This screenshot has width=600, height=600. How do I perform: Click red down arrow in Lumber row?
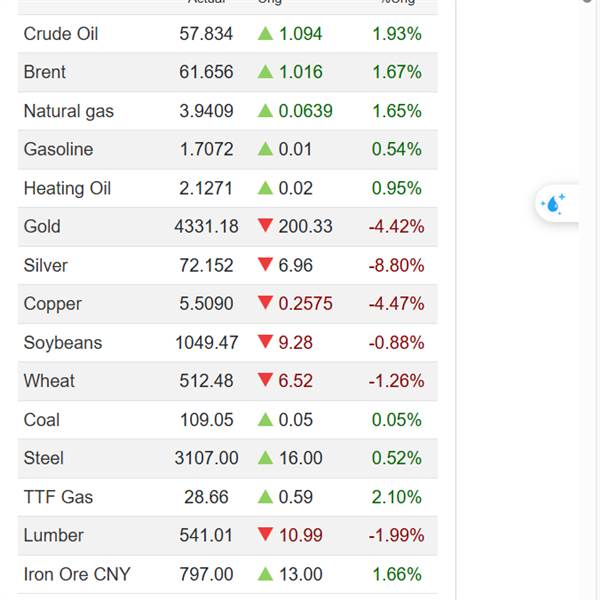point(265,535)
